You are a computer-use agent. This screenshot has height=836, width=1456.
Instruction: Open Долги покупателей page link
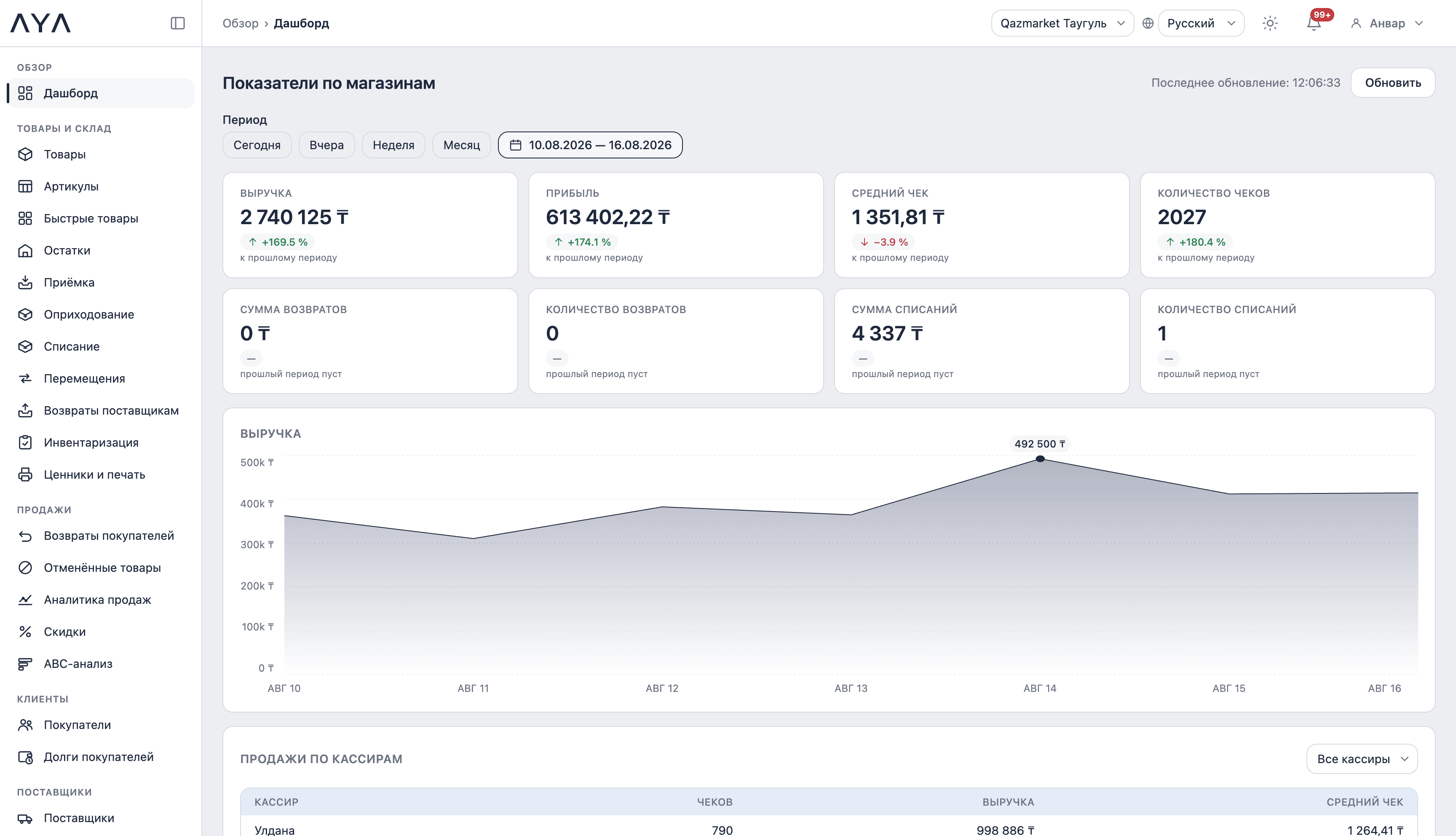pyautogui.click(x=100, y=757)
